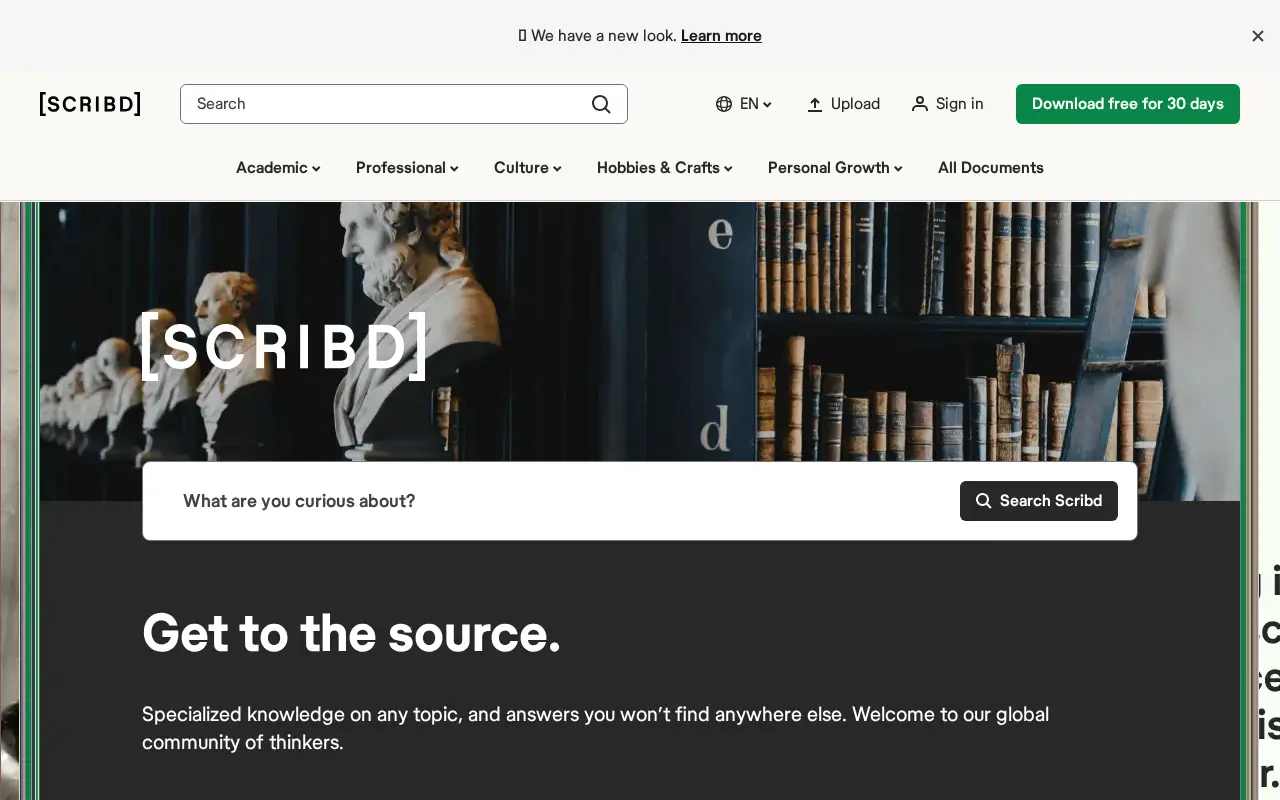Expand the Professional menu
Viewport: 1280px width, 800px height.
407,168
